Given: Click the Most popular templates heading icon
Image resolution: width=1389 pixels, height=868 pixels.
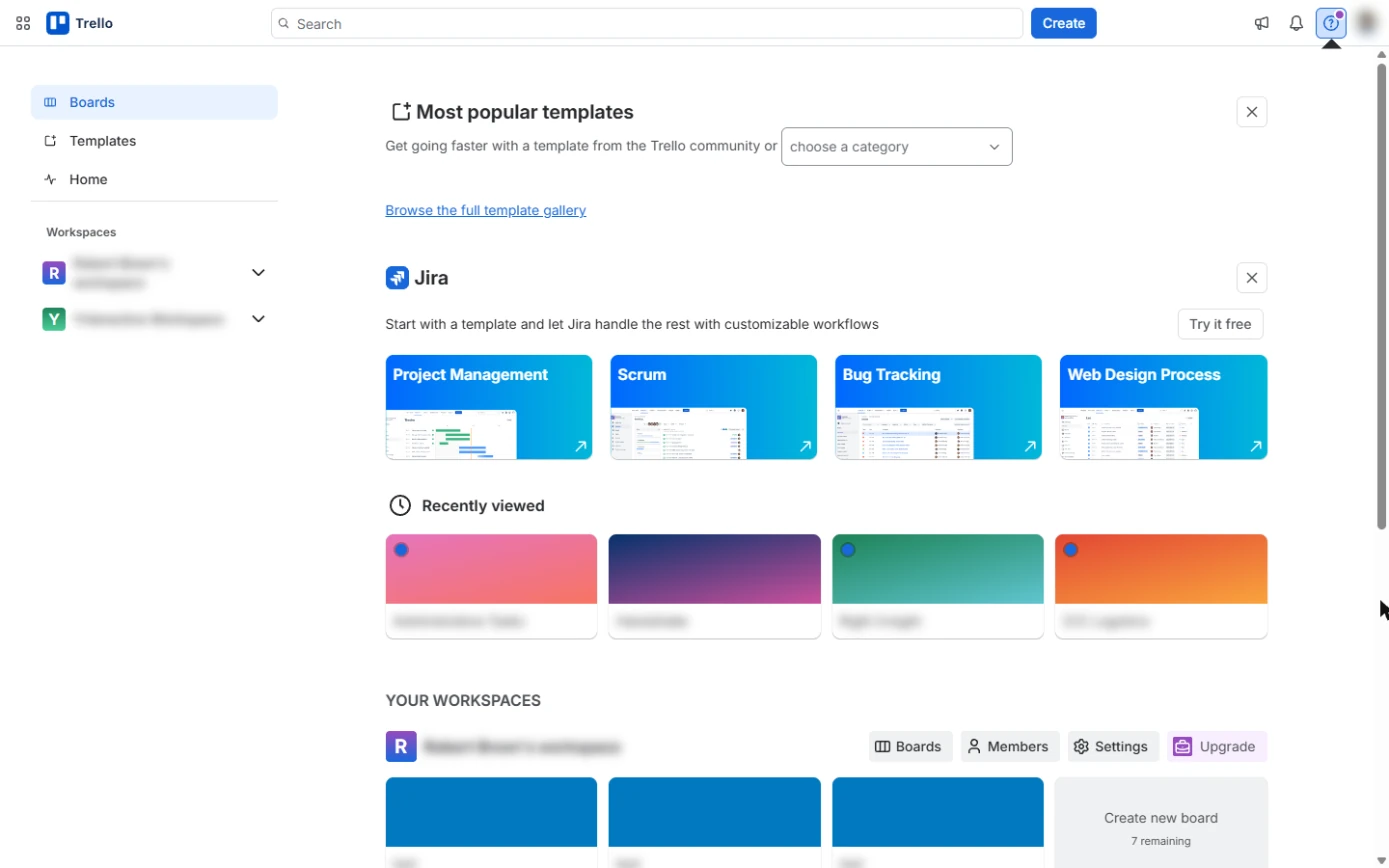Looking at the screenshot, I should tap(401, 112).
